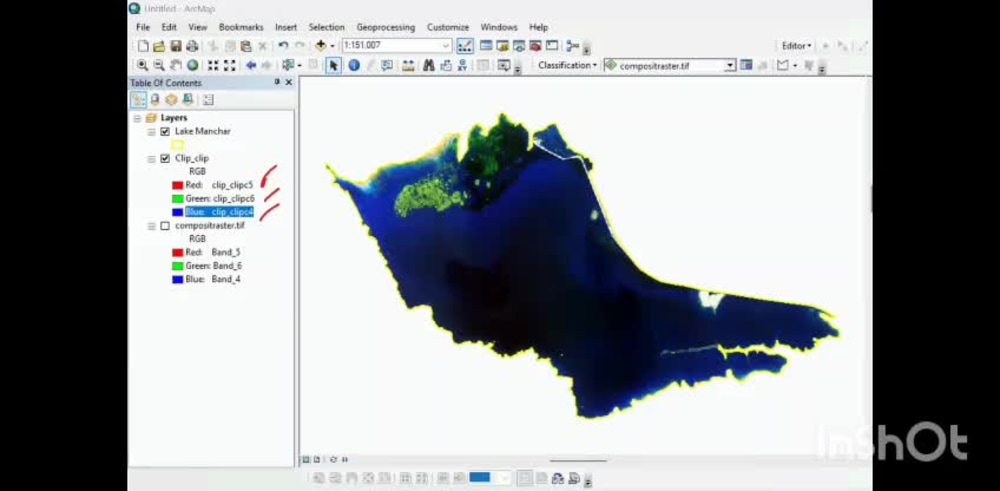Paste with the clipboard icon
Viewport: 1000px width, 491px height.
[246, 46]
